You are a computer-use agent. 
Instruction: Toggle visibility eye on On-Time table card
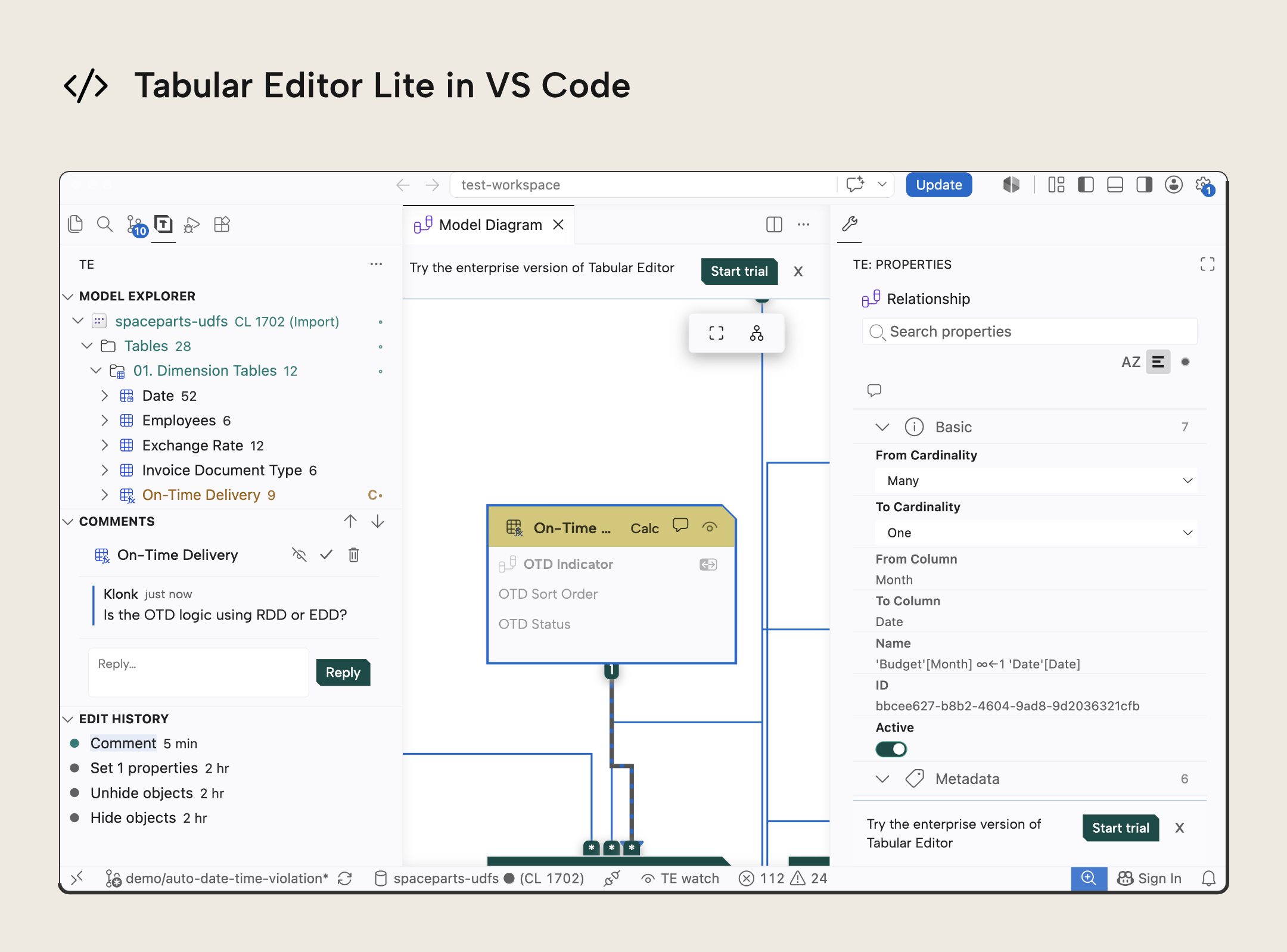[x=709, y=527]
